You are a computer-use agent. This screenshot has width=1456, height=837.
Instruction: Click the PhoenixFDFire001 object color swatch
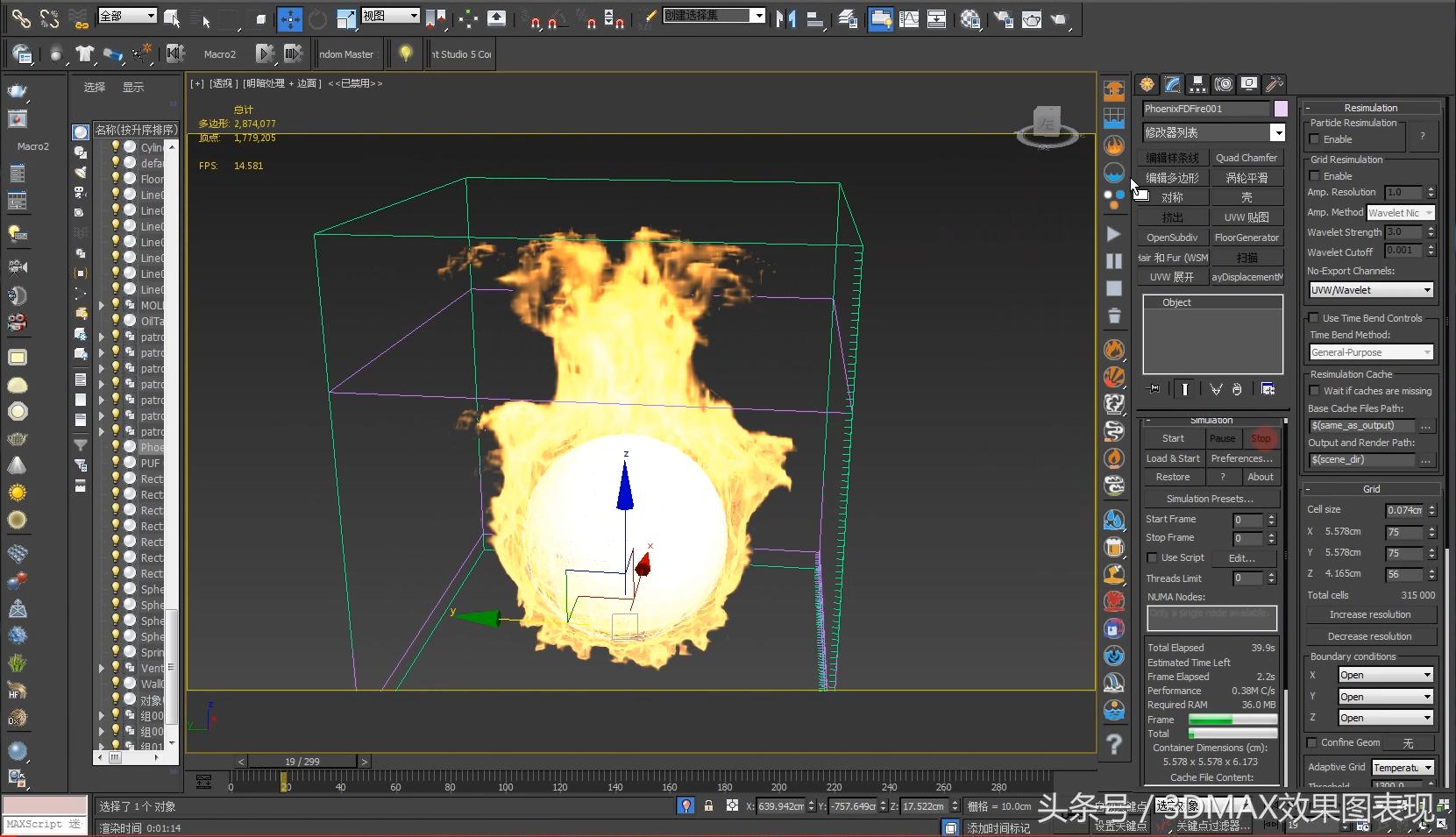(1281, 109)
